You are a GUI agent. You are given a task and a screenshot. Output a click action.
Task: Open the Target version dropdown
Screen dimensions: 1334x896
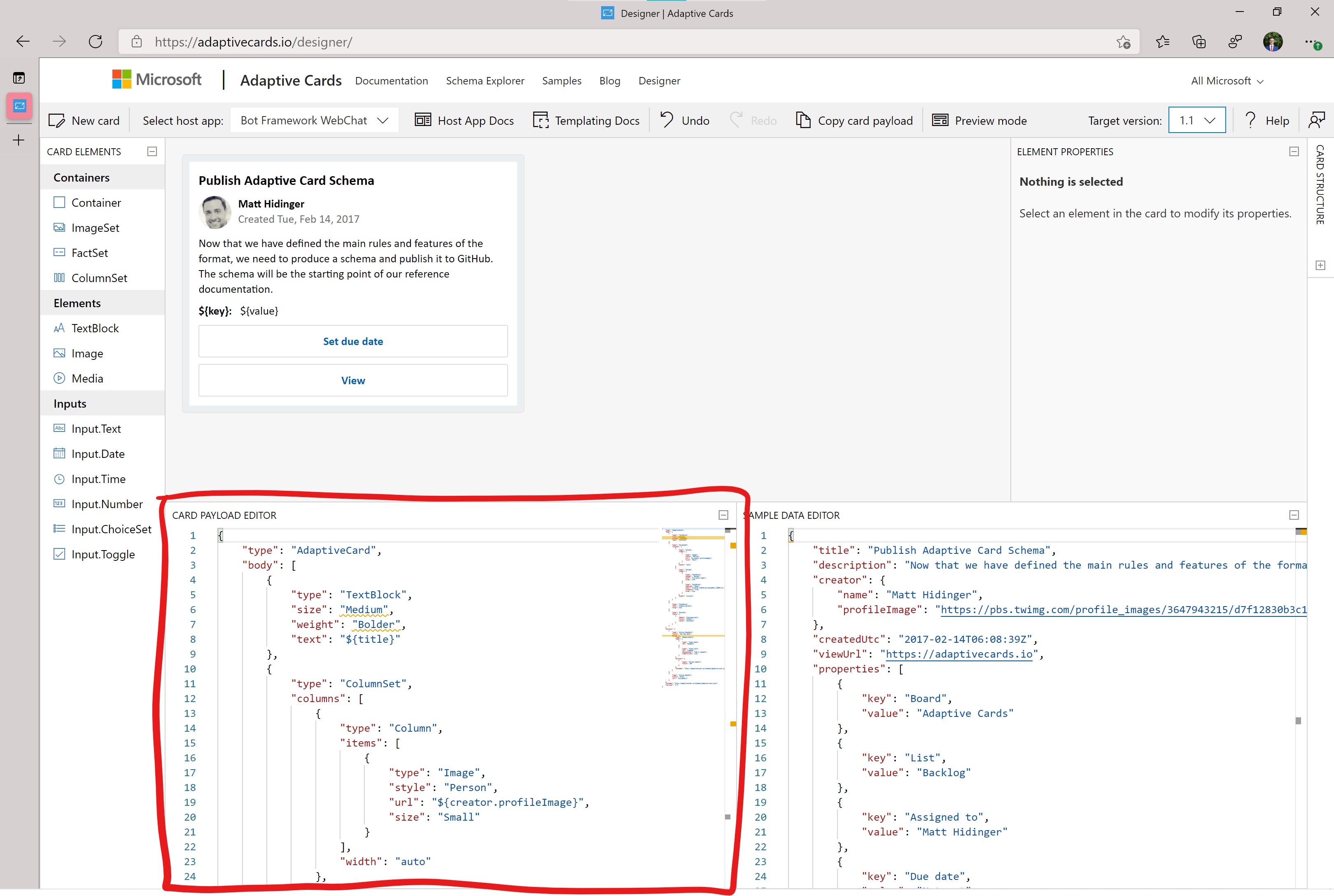point(1197,121)
